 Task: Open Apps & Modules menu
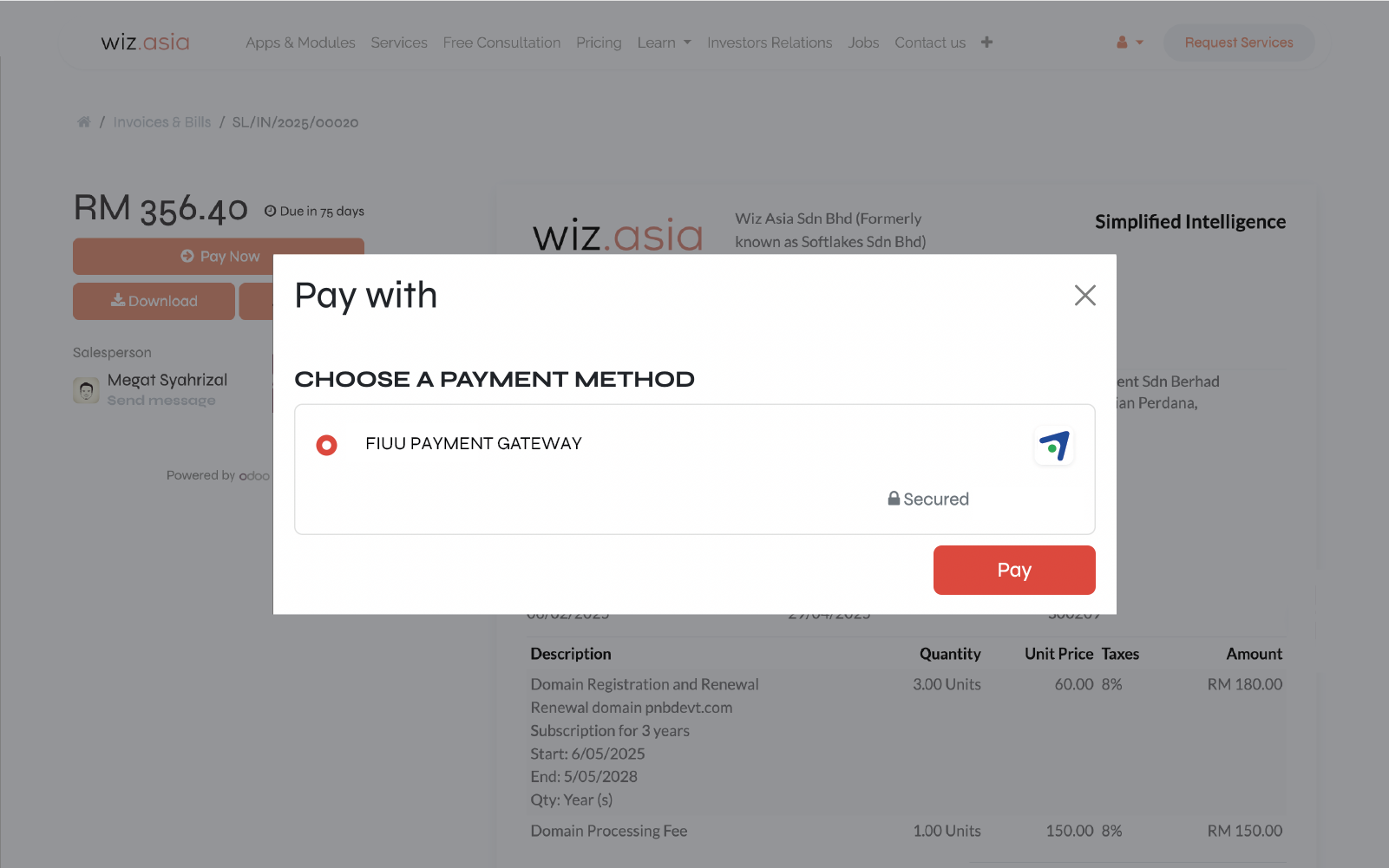pyautogui.click(x=300, y=42)
